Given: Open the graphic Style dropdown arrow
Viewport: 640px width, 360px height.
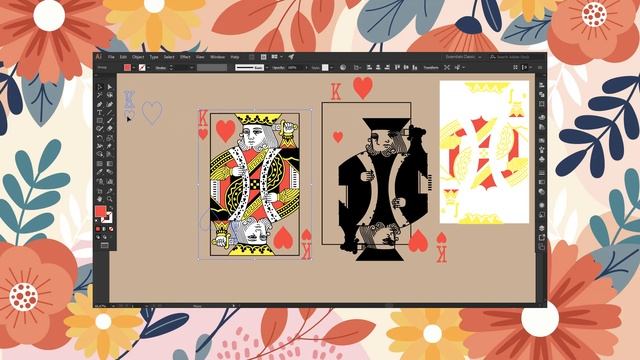Looking at the screenshot, I should [x=331, y=68].
